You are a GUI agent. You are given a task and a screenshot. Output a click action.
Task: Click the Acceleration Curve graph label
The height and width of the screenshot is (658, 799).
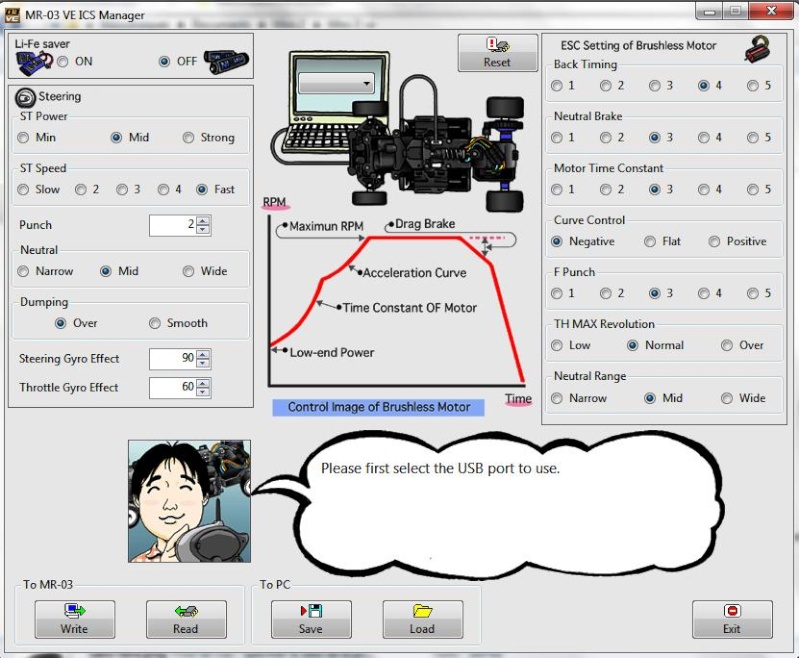tap(414, 273)
